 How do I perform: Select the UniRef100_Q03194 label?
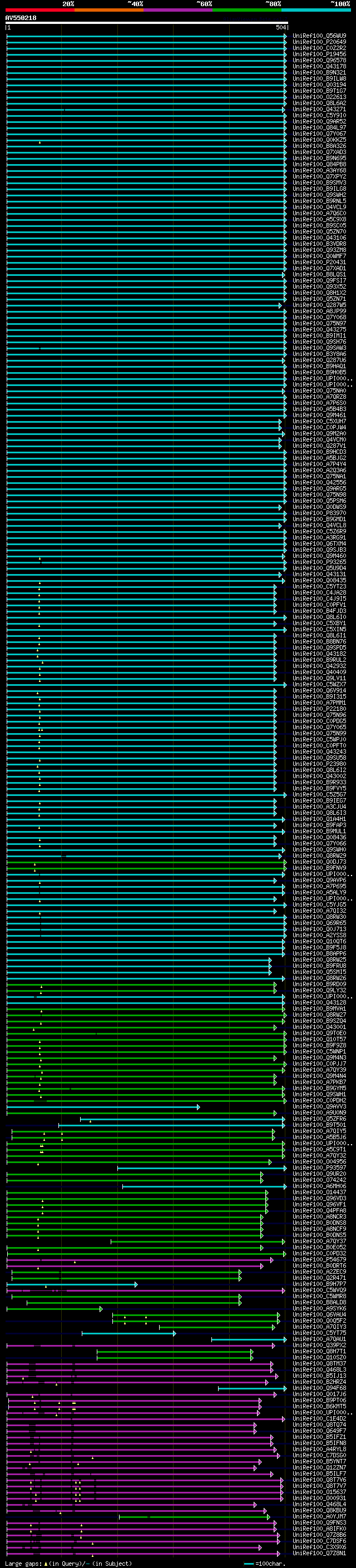click(x=319, y=85)
